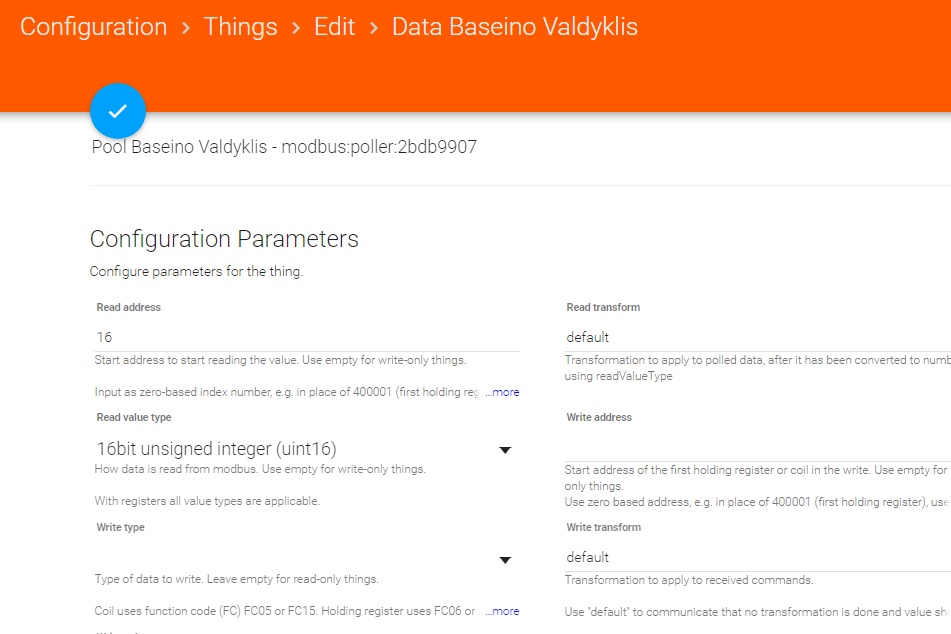Viewport: 951px width, 634px height.
Task: Select the Edit breadcrumb item
Action: (334, 27)
